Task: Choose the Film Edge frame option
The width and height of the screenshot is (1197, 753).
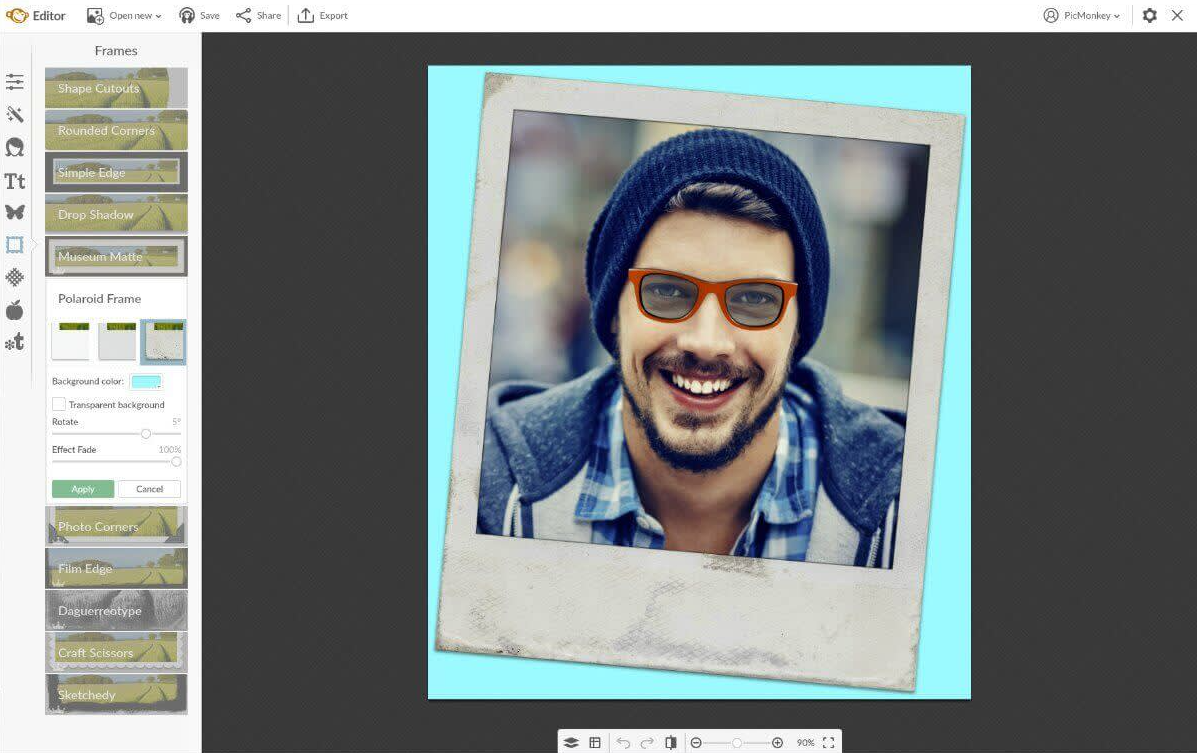Action: point(116,569)
